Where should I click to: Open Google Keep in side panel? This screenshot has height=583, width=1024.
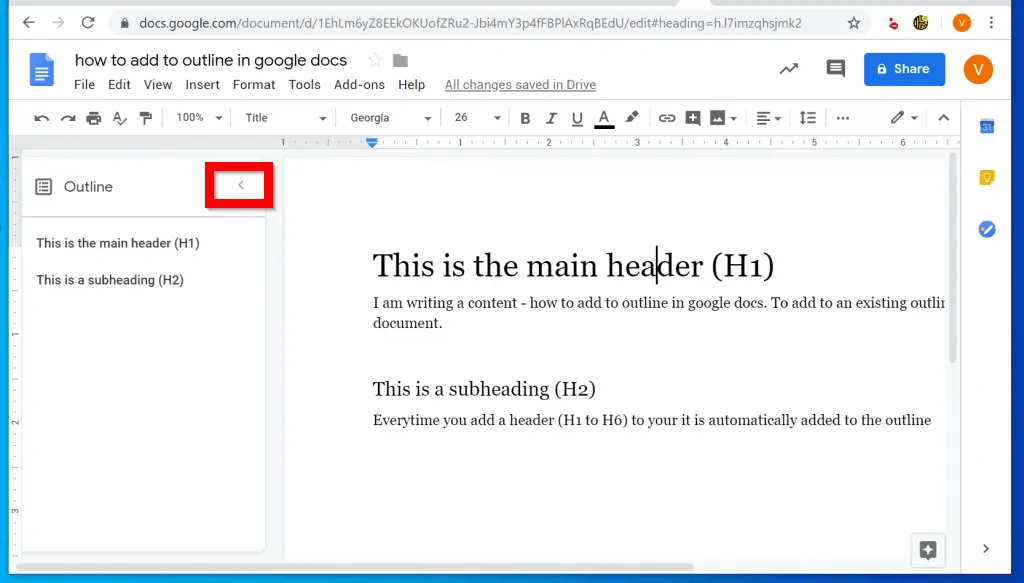coord(987,178)
